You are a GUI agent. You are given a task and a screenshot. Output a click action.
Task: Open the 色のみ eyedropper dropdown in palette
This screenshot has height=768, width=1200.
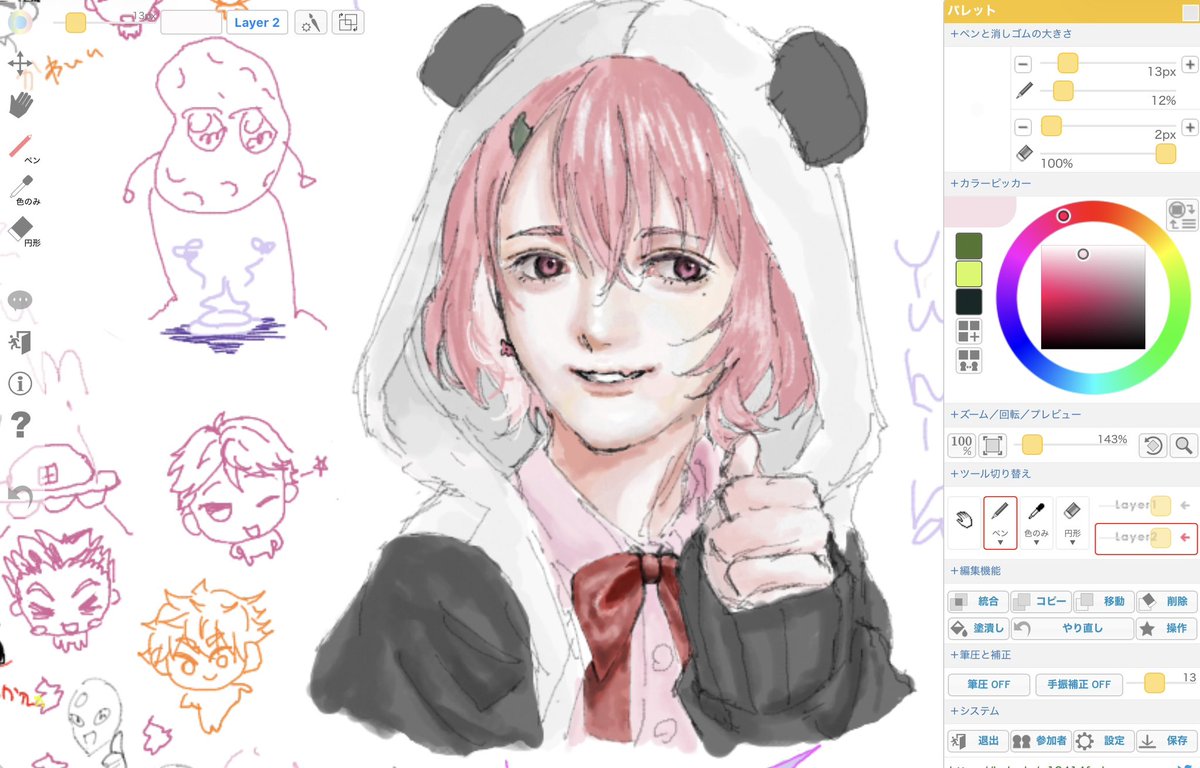click(x=1037, y=522)
